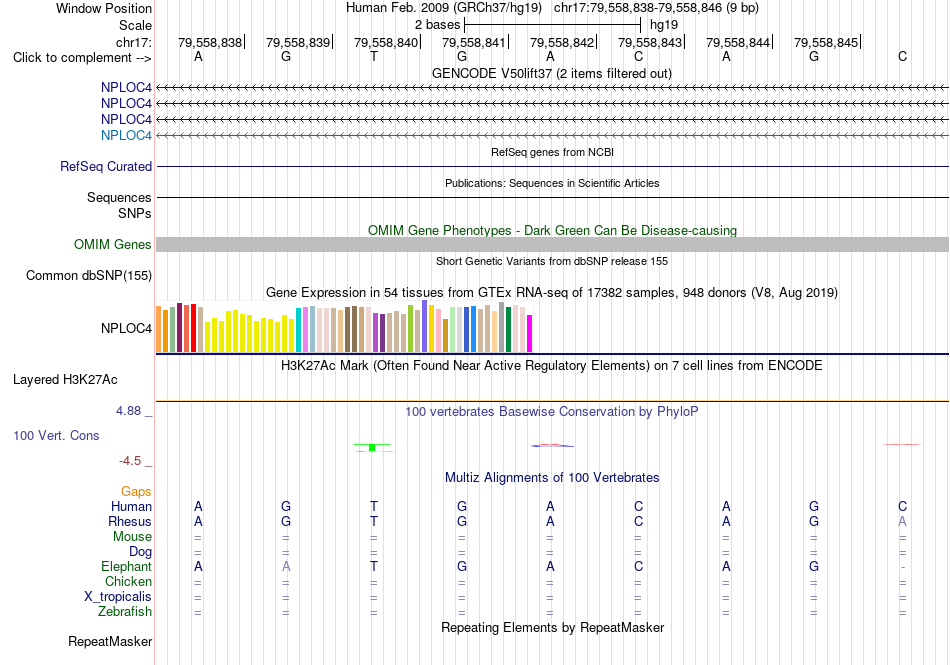Image resolution: width=950 pixels, height=665 pixels.
Task: Click the 'Click to complement -->' label
Action: (x=82, y=58)
